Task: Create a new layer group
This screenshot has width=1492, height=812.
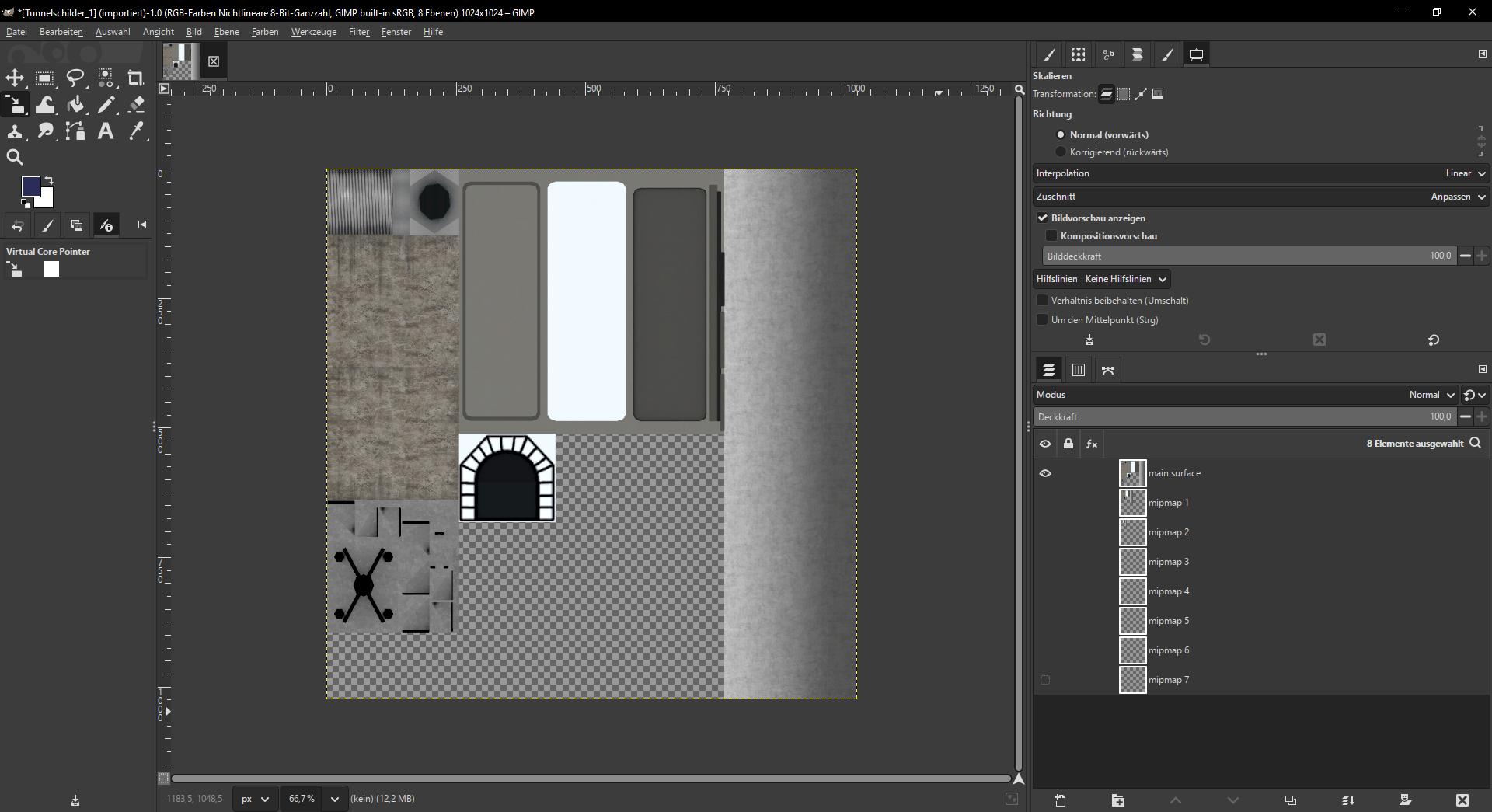Action: (1117, 800)
